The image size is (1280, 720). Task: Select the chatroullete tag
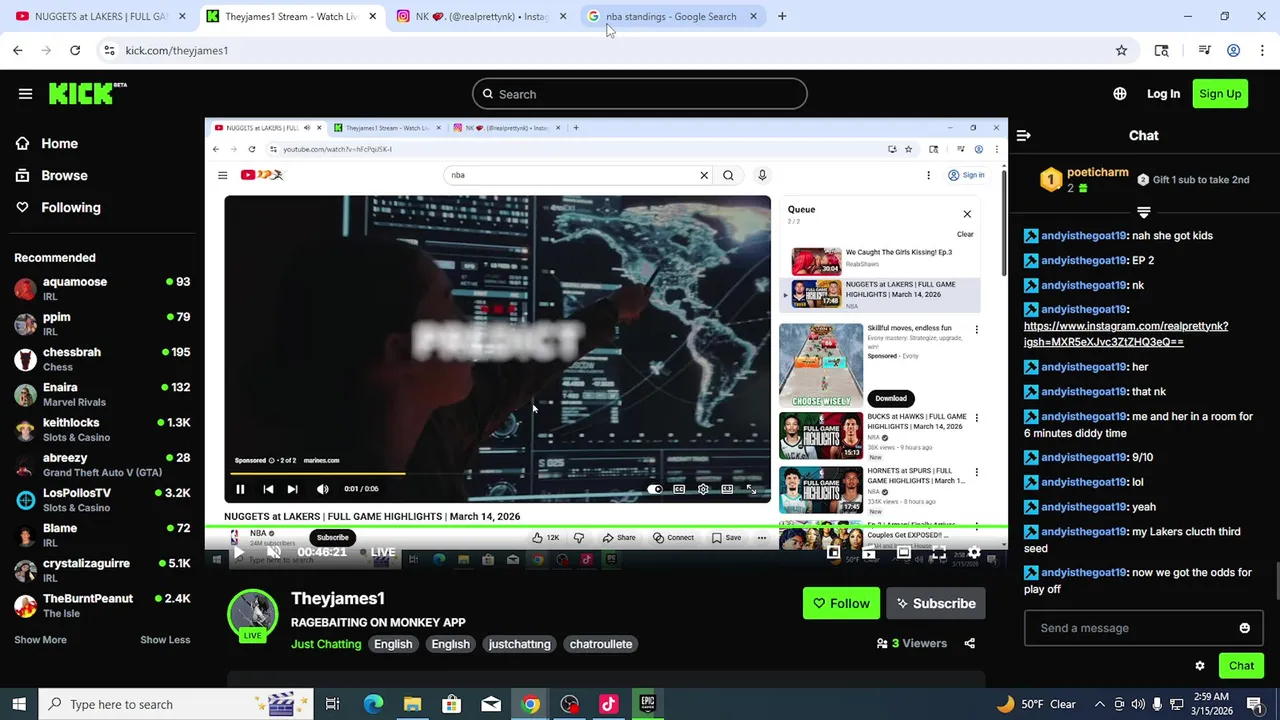601,644
